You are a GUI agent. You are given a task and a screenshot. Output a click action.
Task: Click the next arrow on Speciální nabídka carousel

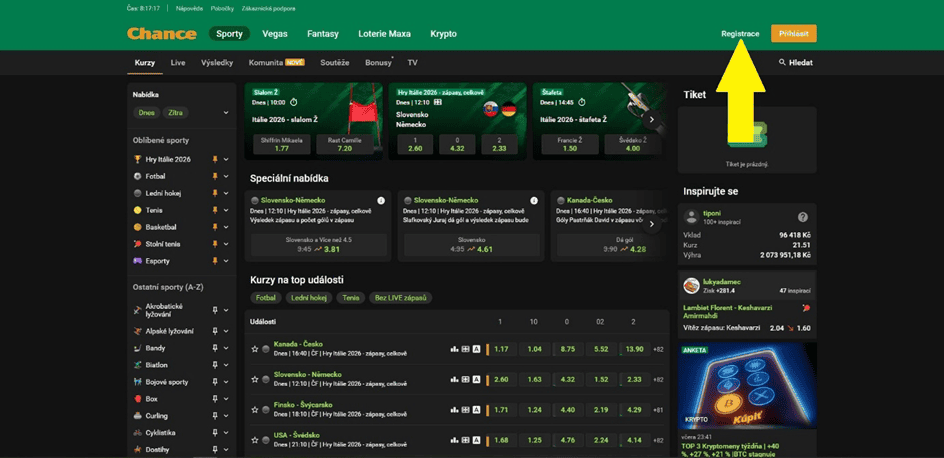coord(651,225)
